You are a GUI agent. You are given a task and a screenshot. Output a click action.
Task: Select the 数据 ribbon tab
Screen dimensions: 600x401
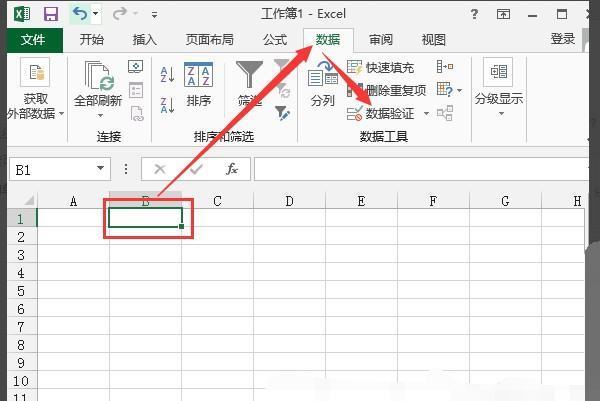click(x=328, y=39)
